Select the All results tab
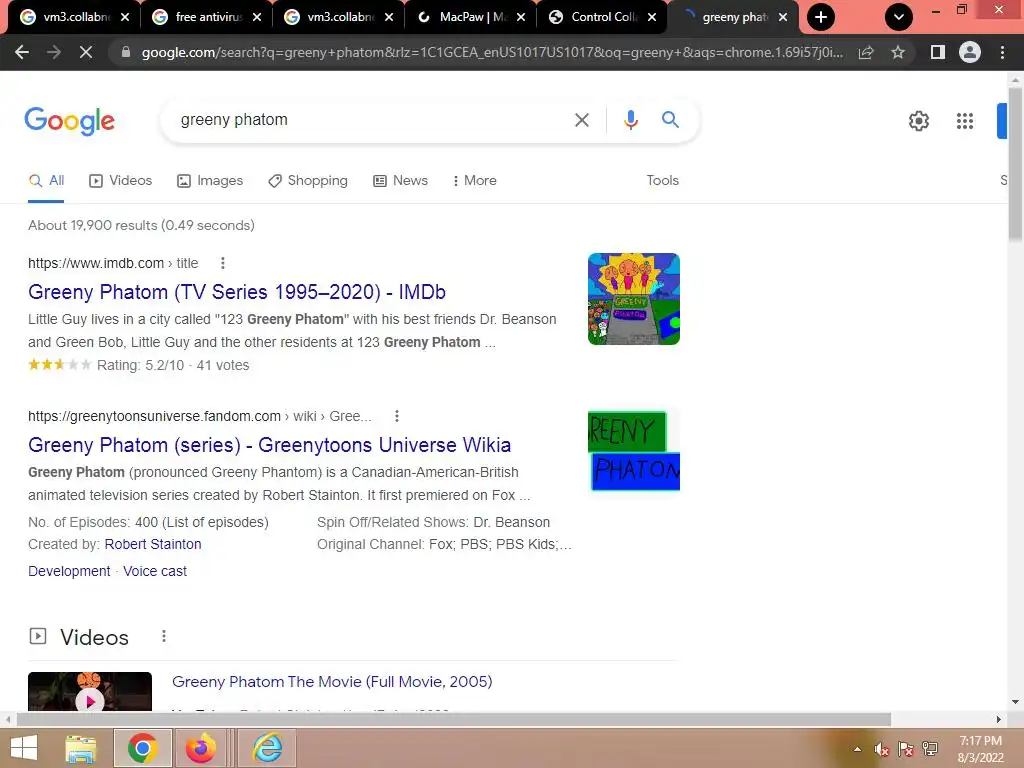 46,181
